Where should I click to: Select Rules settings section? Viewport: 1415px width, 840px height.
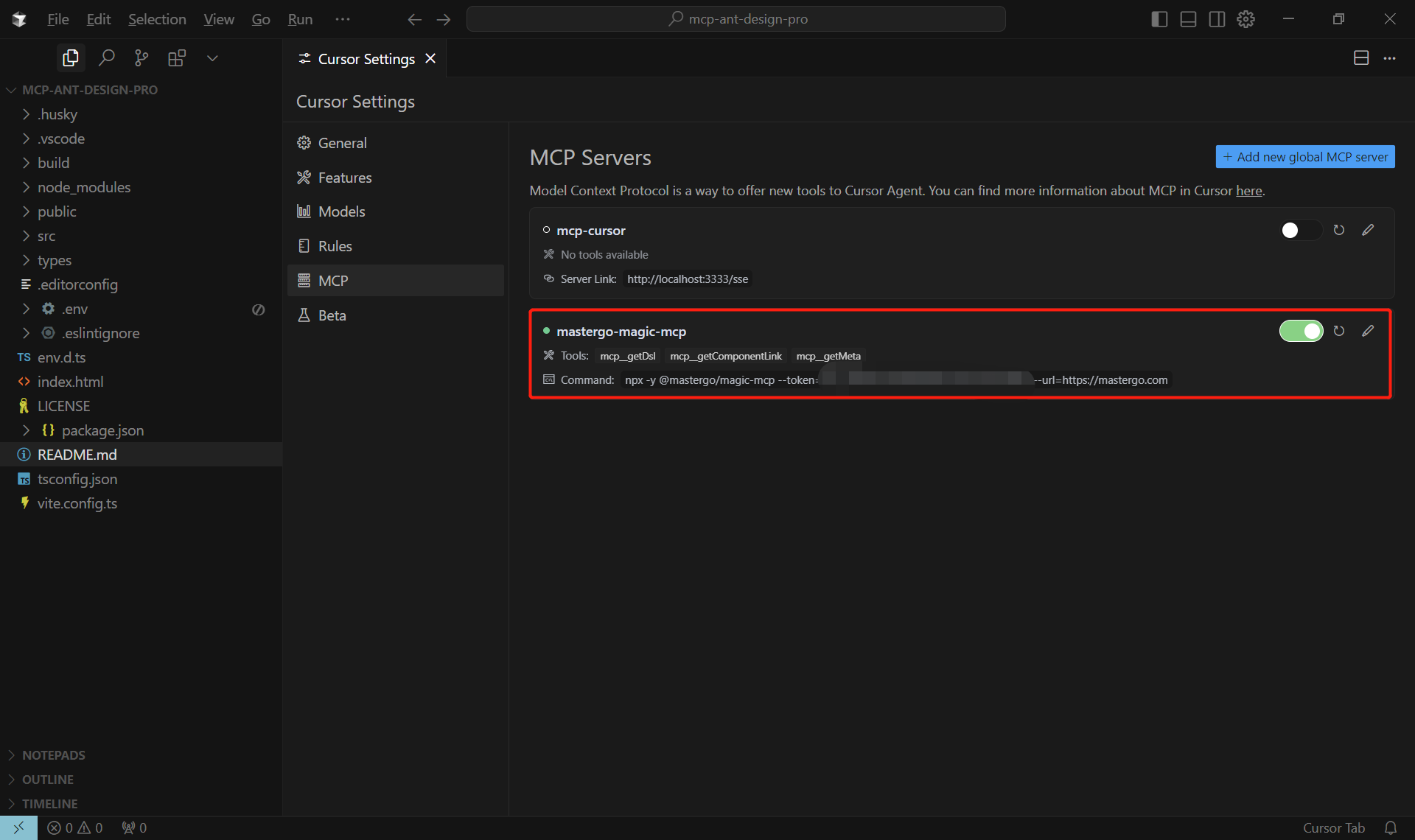[396, 246]
